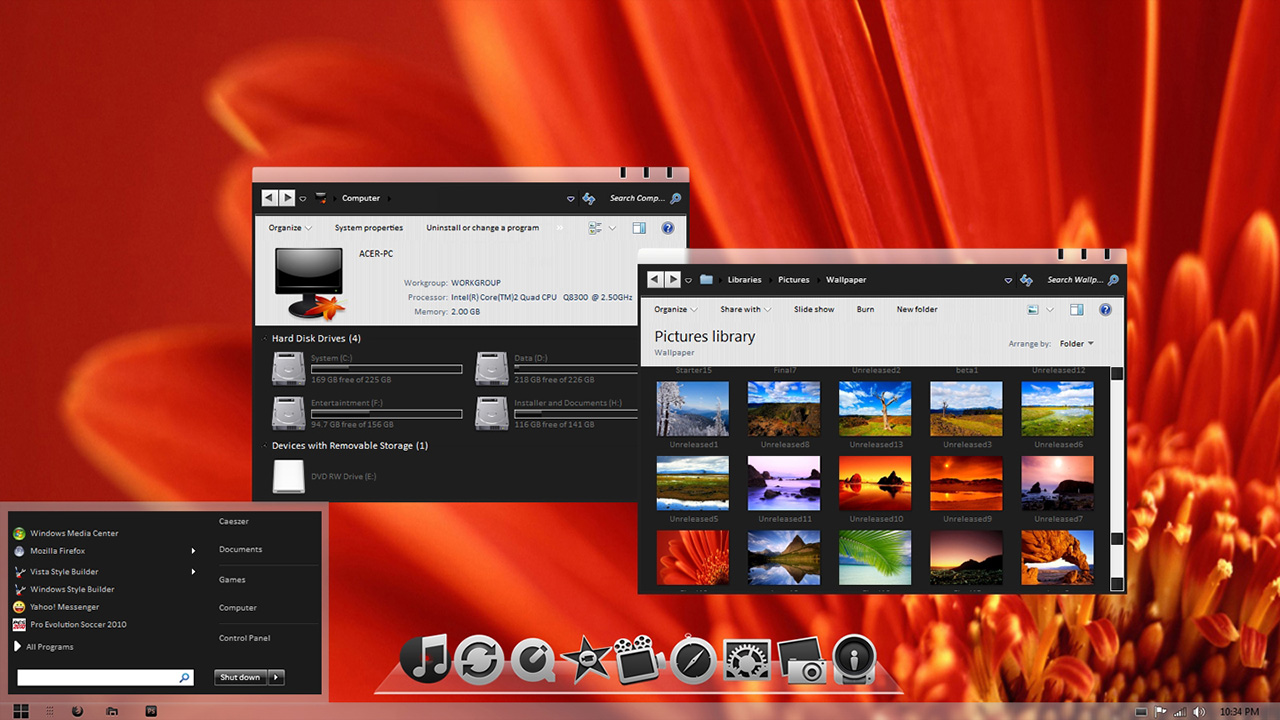Go back in Wallpaper window

pos(655,280)
